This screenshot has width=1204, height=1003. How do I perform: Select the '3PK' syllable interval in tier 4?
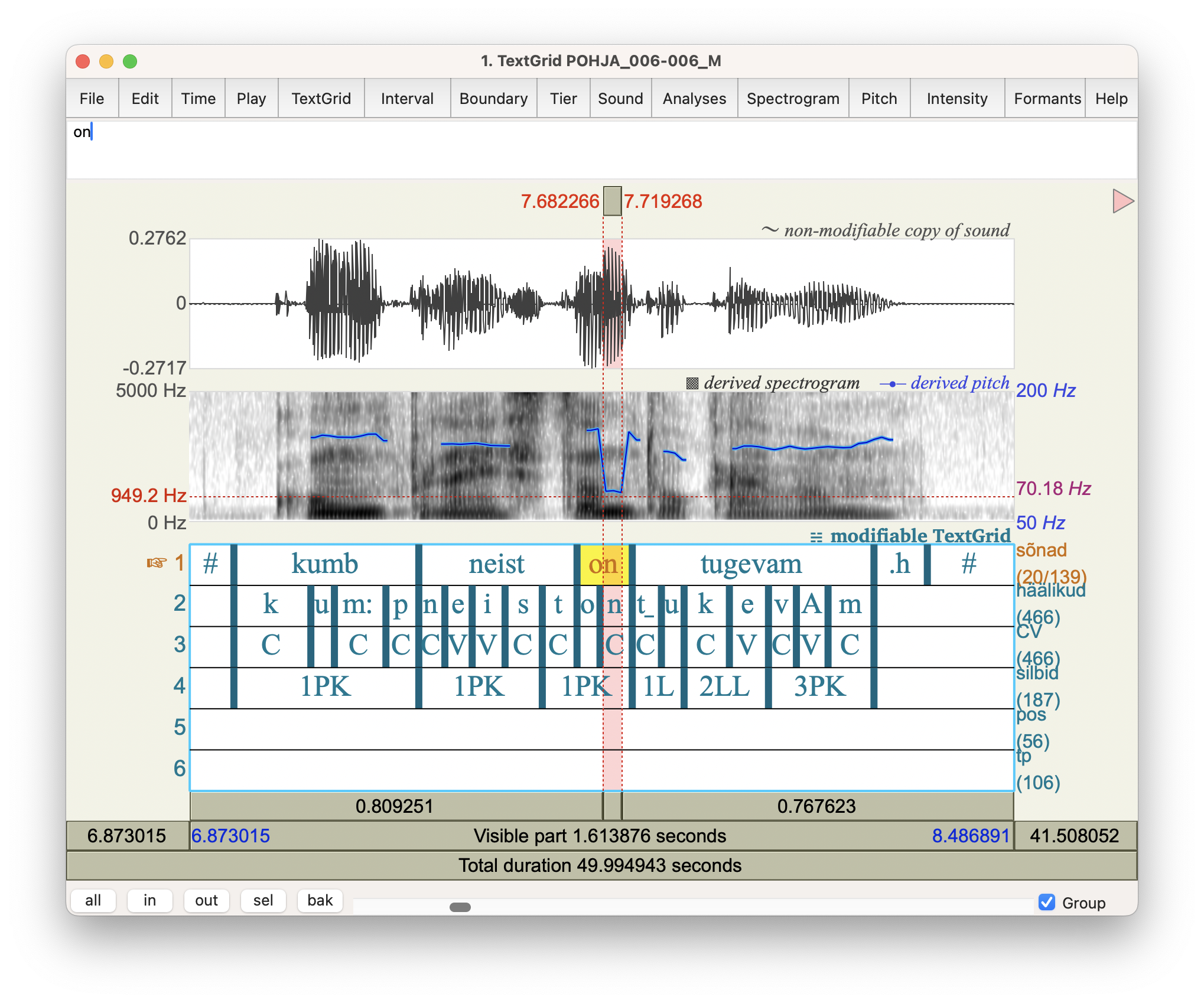click(821, 687)
